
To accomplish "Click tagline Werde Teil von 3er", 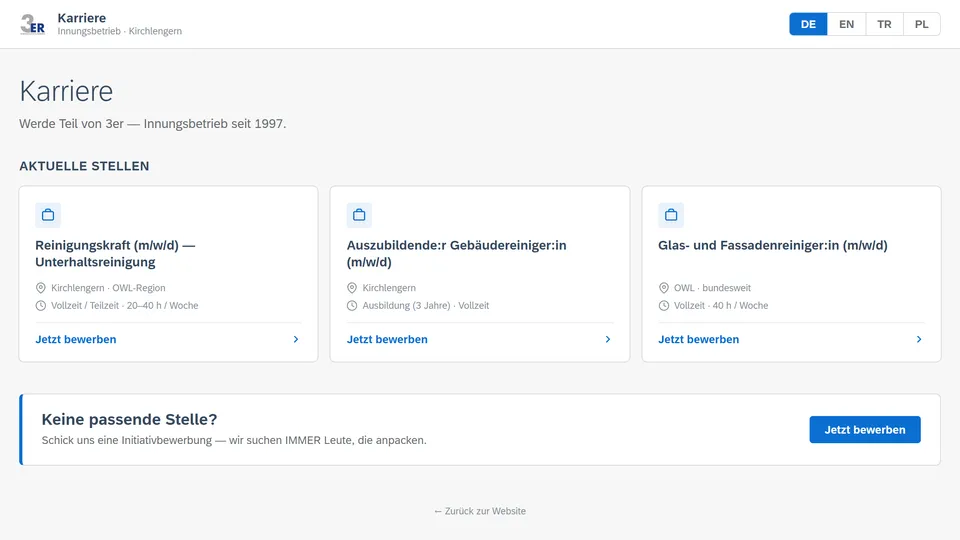I will coord(152,124).
